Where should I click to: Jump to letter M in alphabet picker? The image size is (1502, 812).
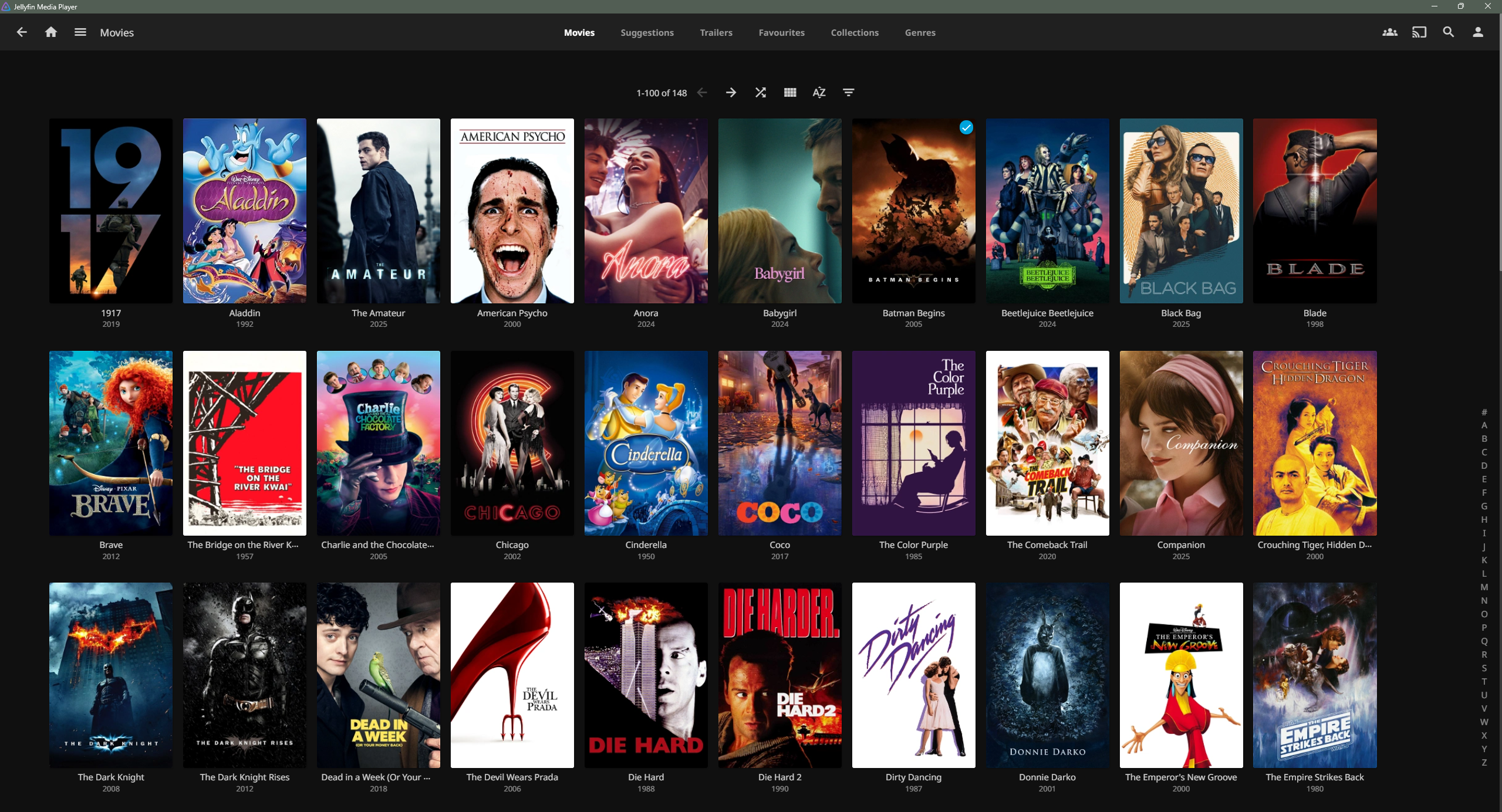point(1484,587)
